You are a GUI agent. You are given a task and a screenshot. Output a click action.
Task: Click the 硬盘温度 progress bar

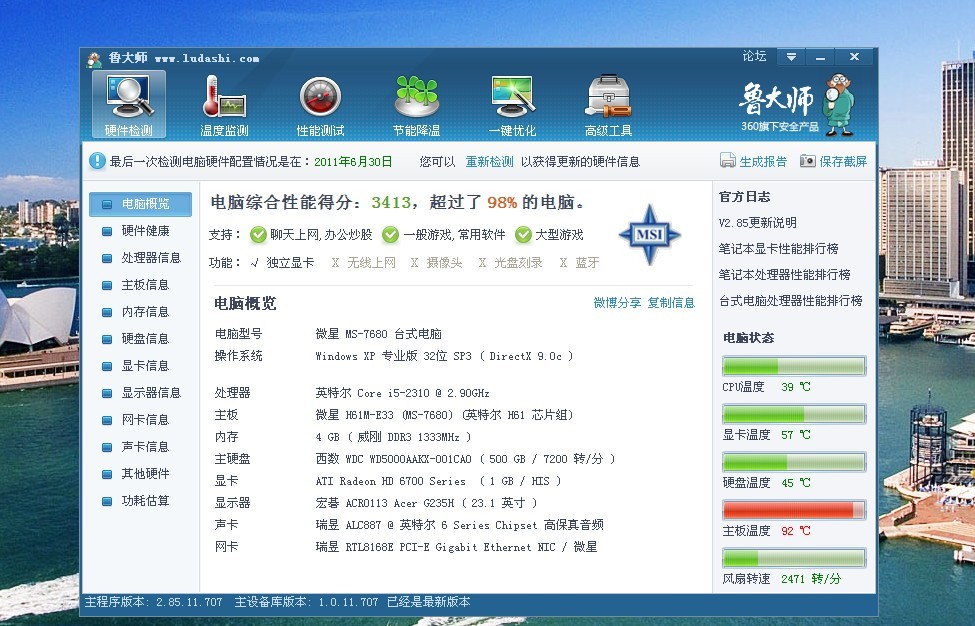[794, 461]
